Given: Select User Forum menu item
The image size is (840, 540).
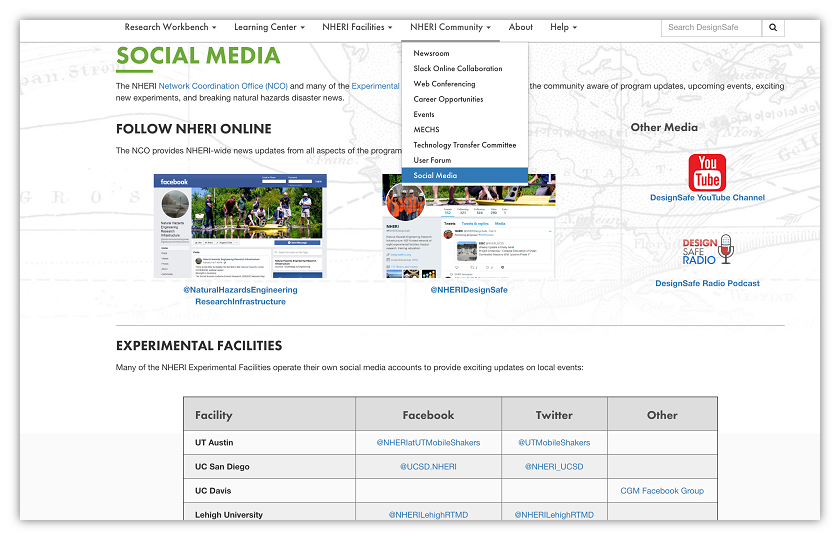Looking at the screenshot, I should coord(464,160).
